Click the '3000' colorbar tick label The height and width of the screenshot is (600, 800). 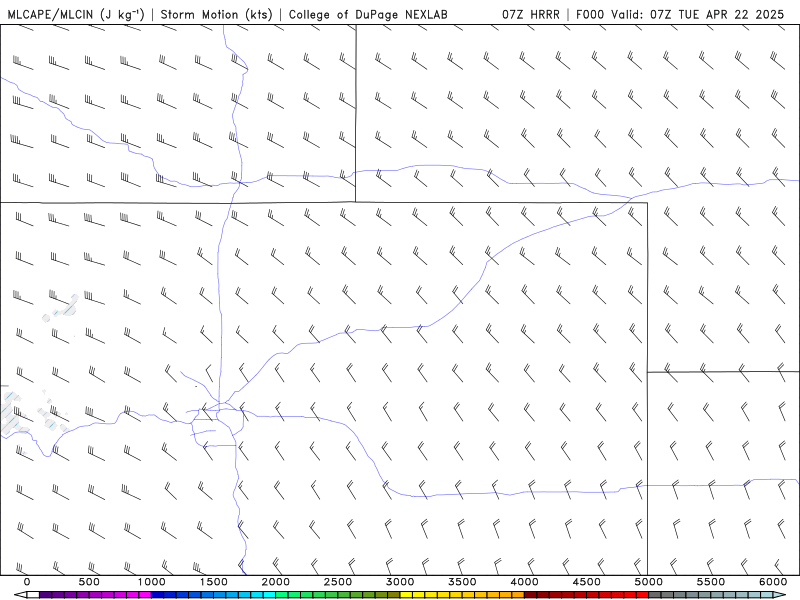400,582
